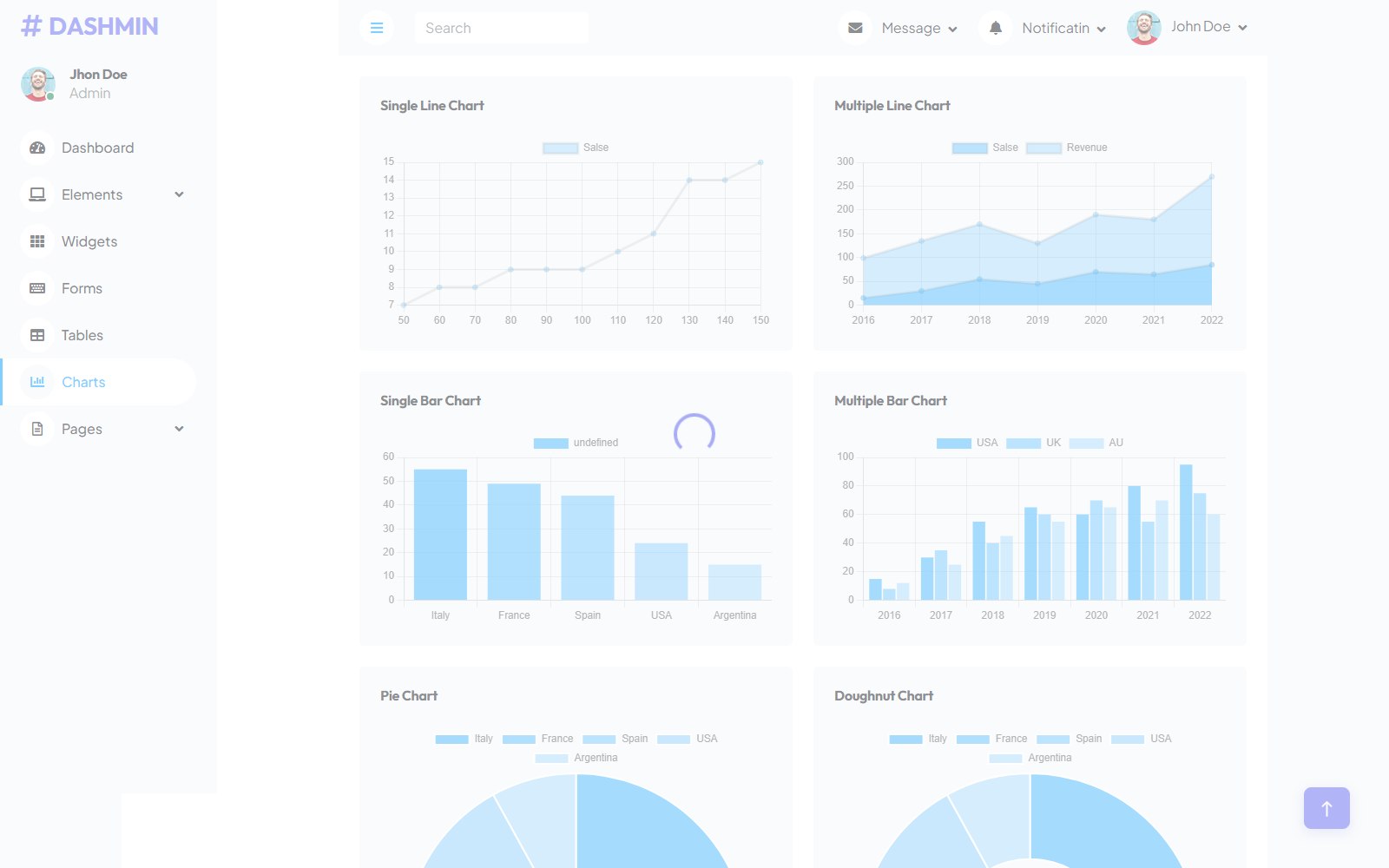1389x868 pixels.
Task: Select the Widgets grid icon
Action: point(37,241)
